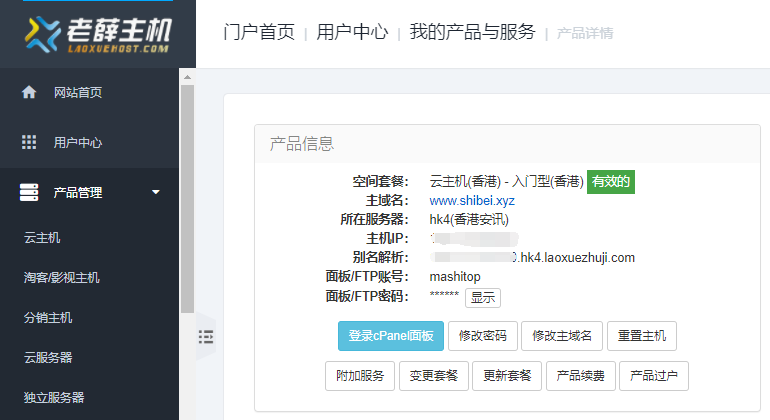Open 云主机 in the sidebar
770x420 pixels.
[x=42, y=238]
